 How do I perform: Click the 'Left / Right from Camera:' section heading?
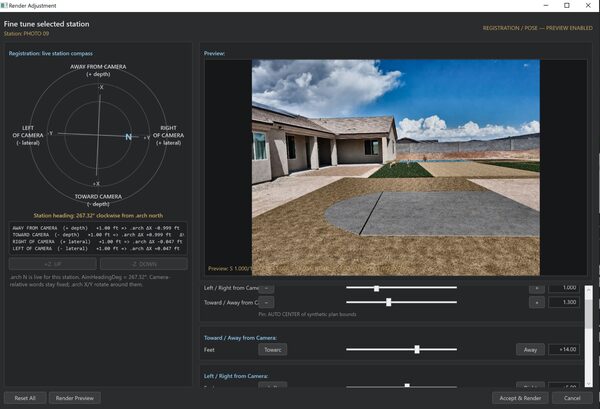tap(236, 376)
